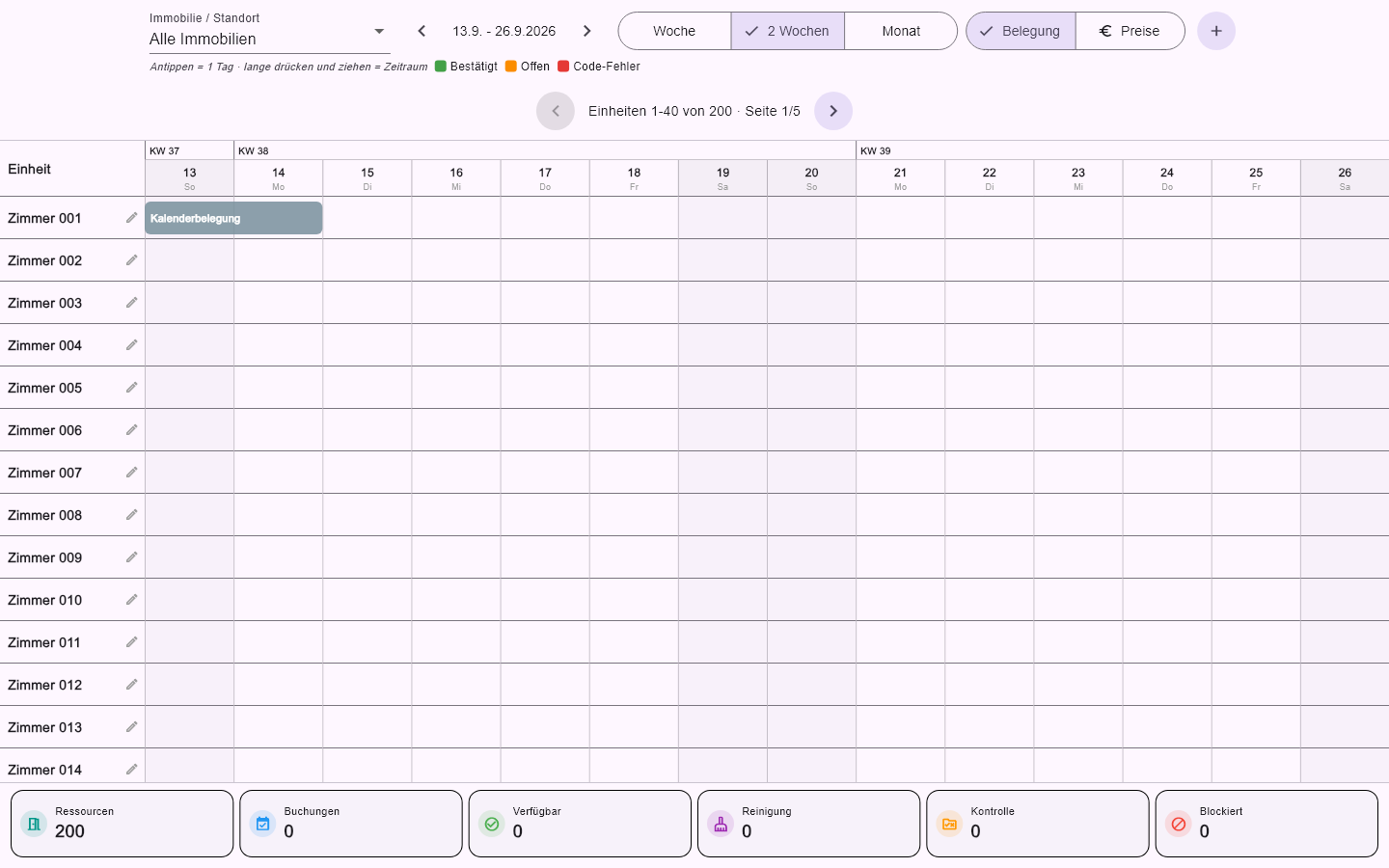Open the Reinigung status card
Viewport: 1389px width, 868px height.
coord(808,824)
